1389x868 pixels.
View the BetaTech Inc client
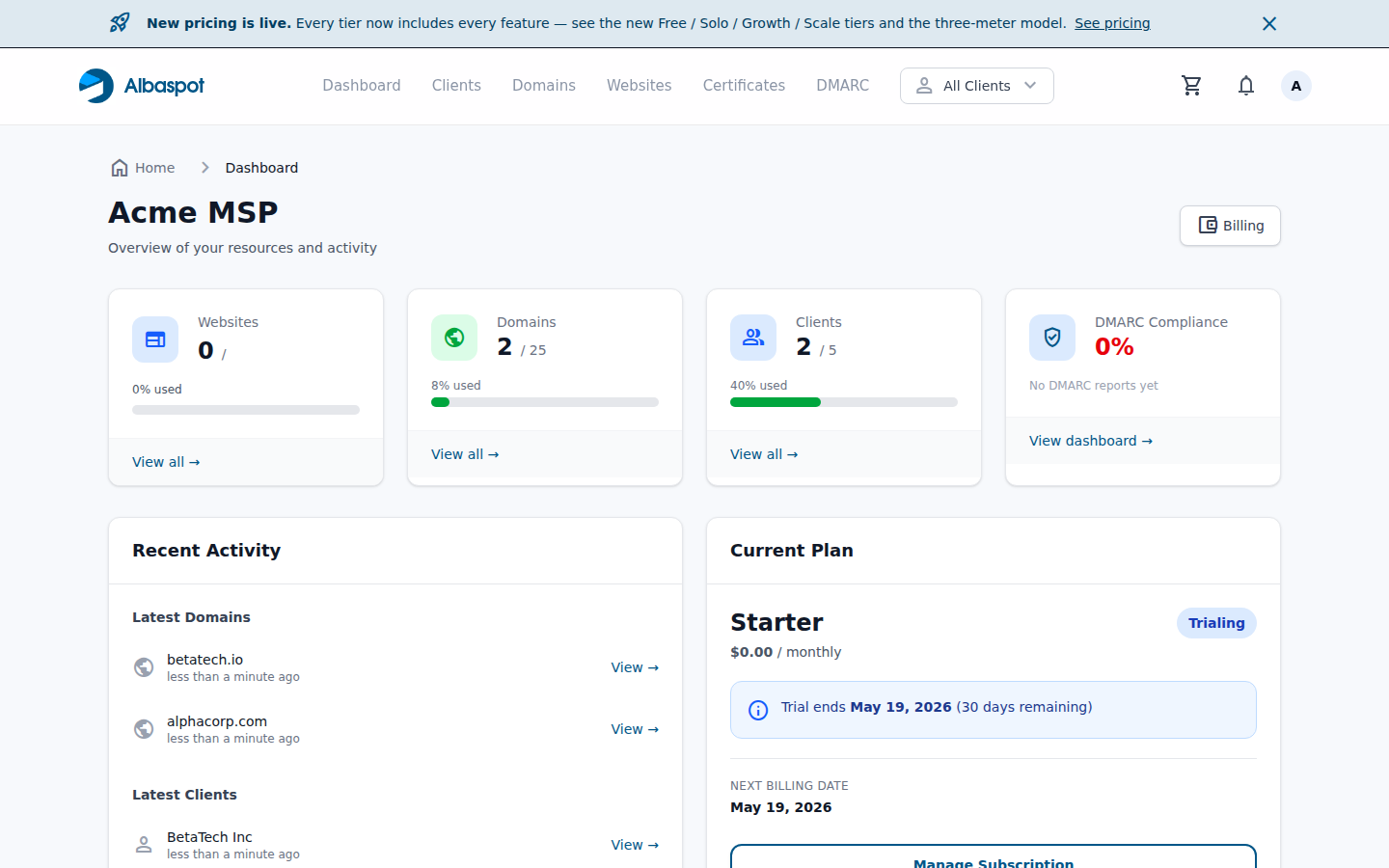click(635, 845)
